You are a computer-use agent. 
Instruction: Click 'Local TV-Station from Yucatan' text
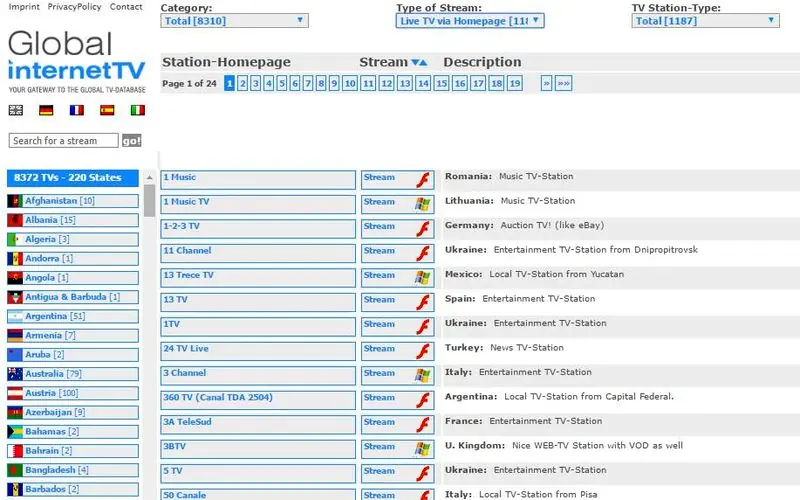(557, 274)
